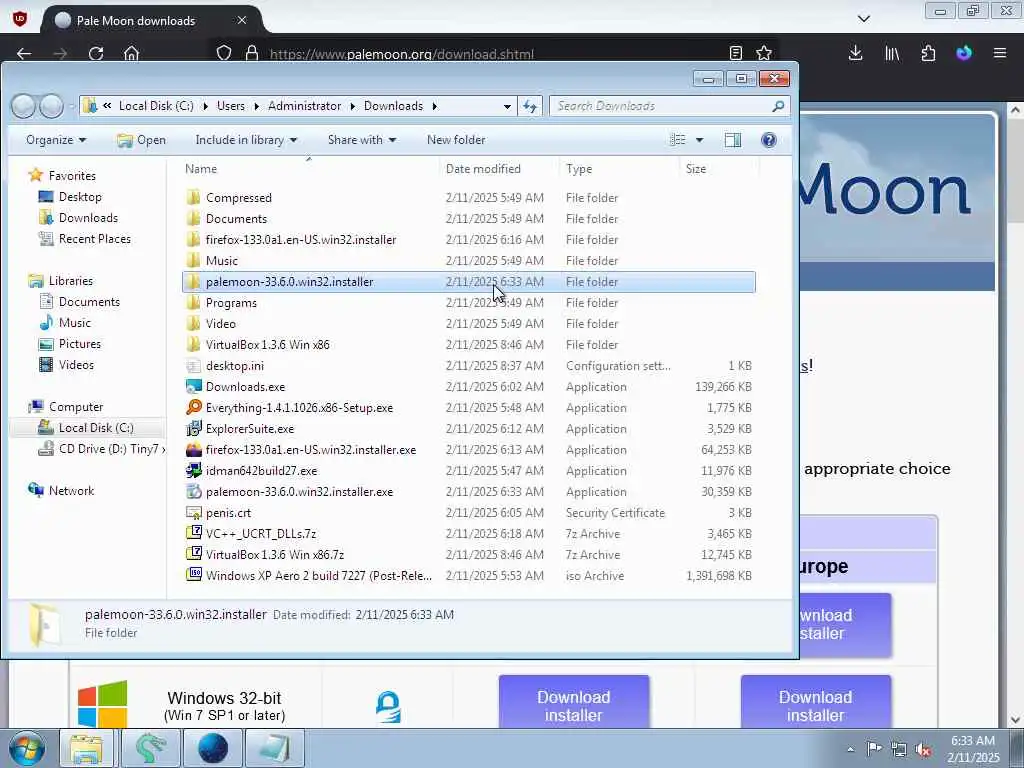
Task: Refresh the Downloads folder view
Action: tap(530, 106)
